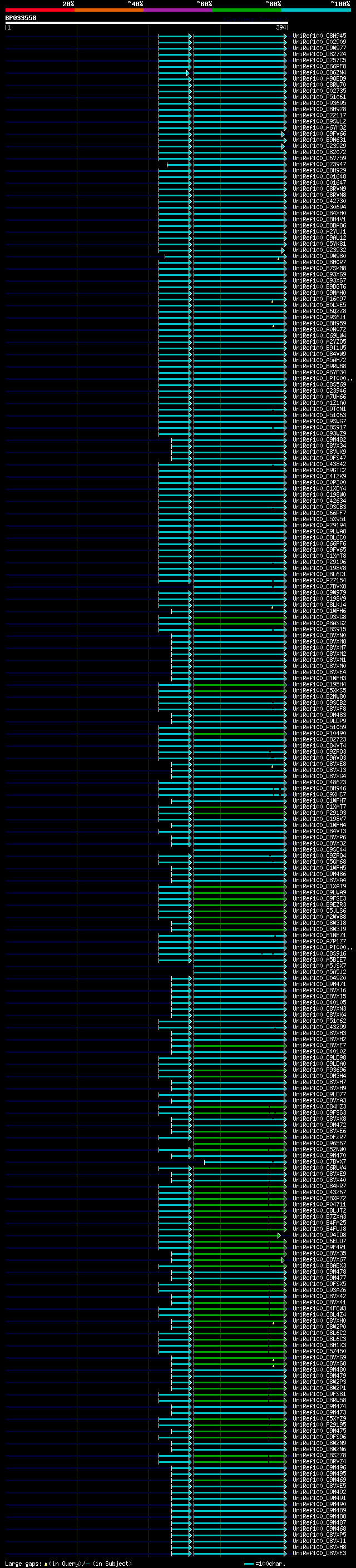The image size is (356, 1568).
Task: Select UniRef100_Q8VXE4 label
Action: [x=319, y=672]
